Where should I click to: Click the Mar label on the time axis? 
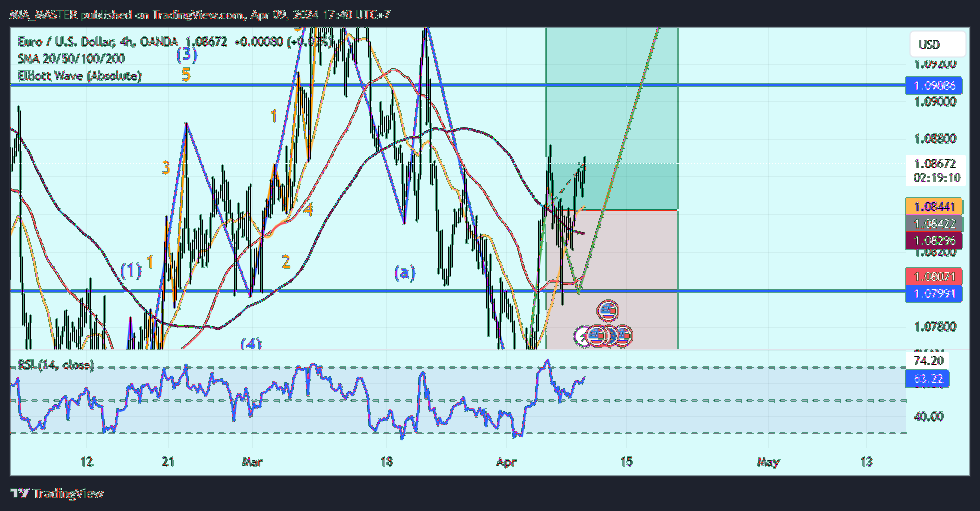252,462
